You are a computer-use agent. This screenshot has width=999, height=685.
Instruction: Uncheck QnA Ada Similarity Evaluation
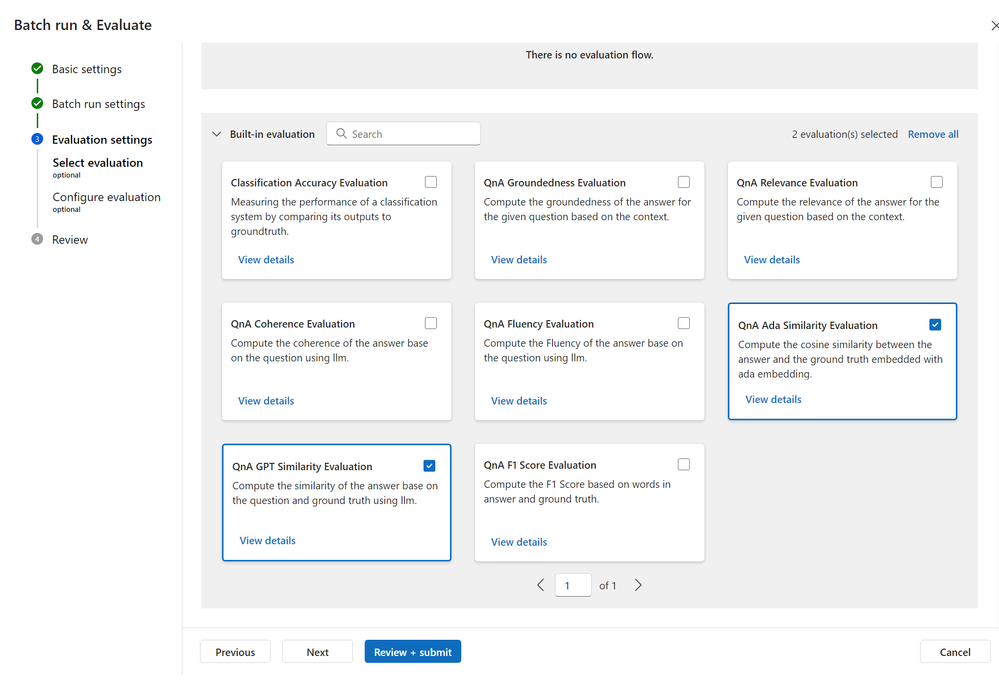click(935, 324)
